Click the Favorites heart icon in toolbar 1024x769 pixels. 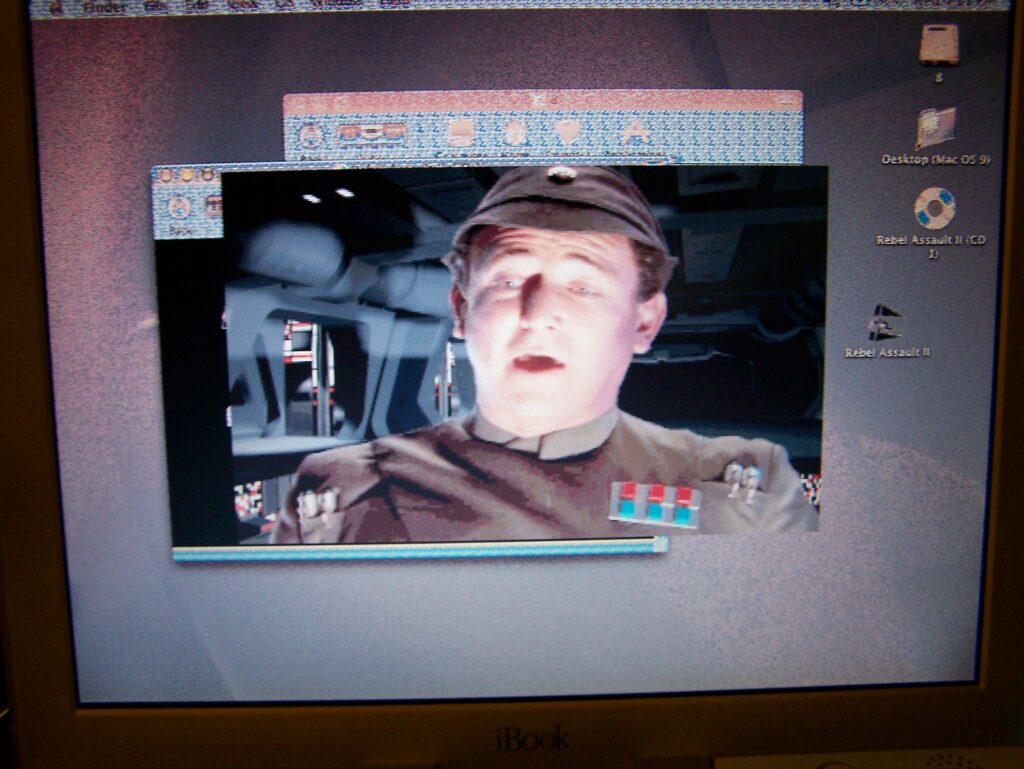click(x=568, y=133)
